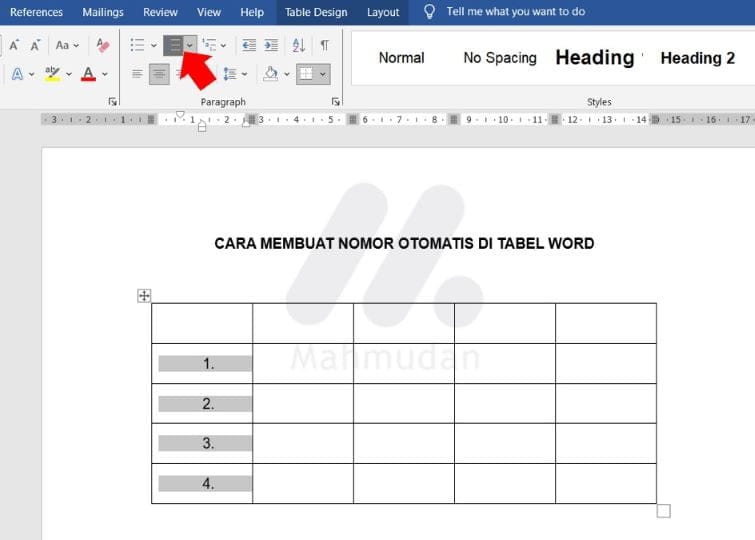Click the Sort icon

pos(299,45)
